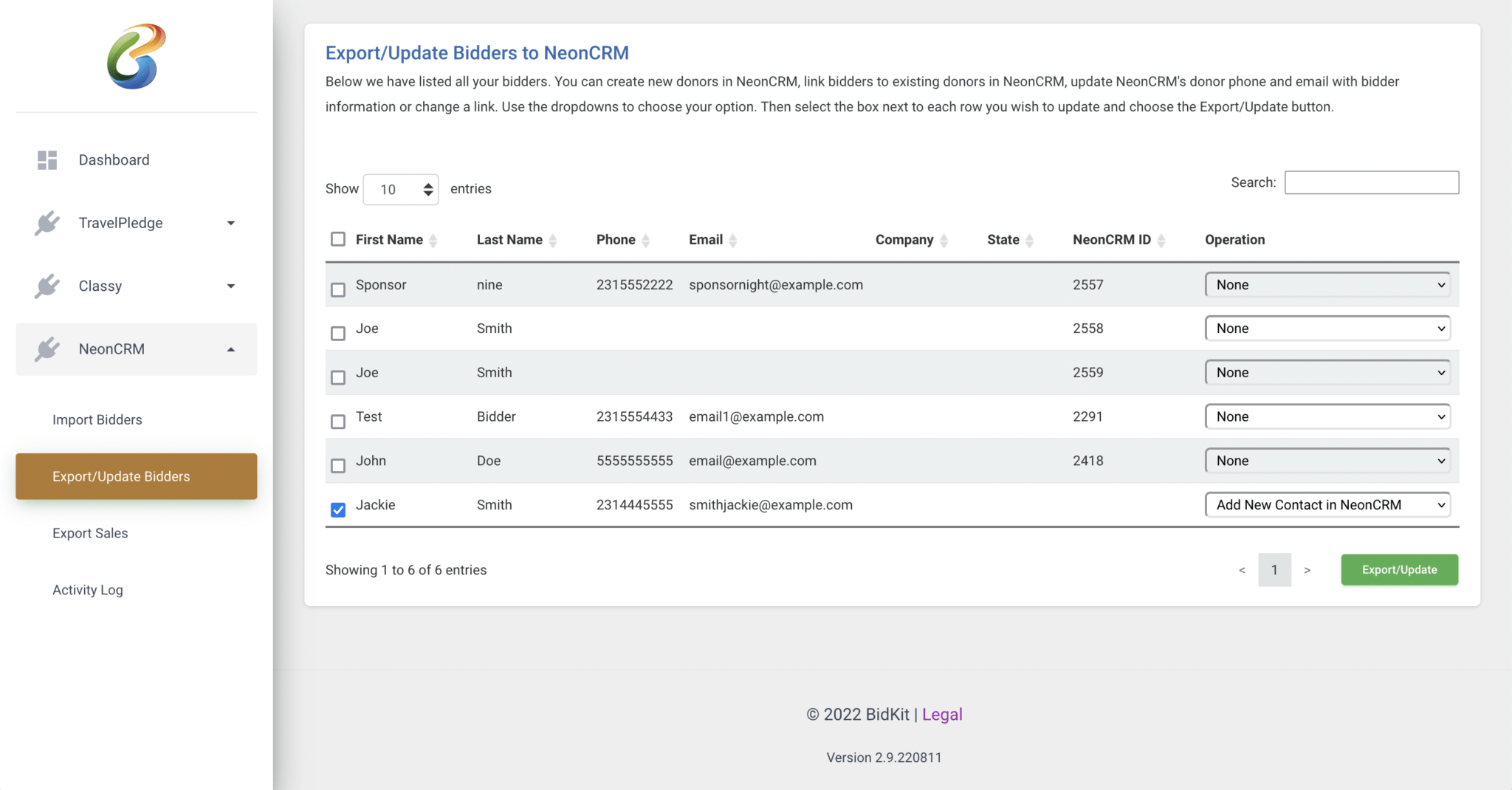Click the BidKit logo
Image resolution: width=1512 pixels, height=790 pixels.
(x=137, y=56)
